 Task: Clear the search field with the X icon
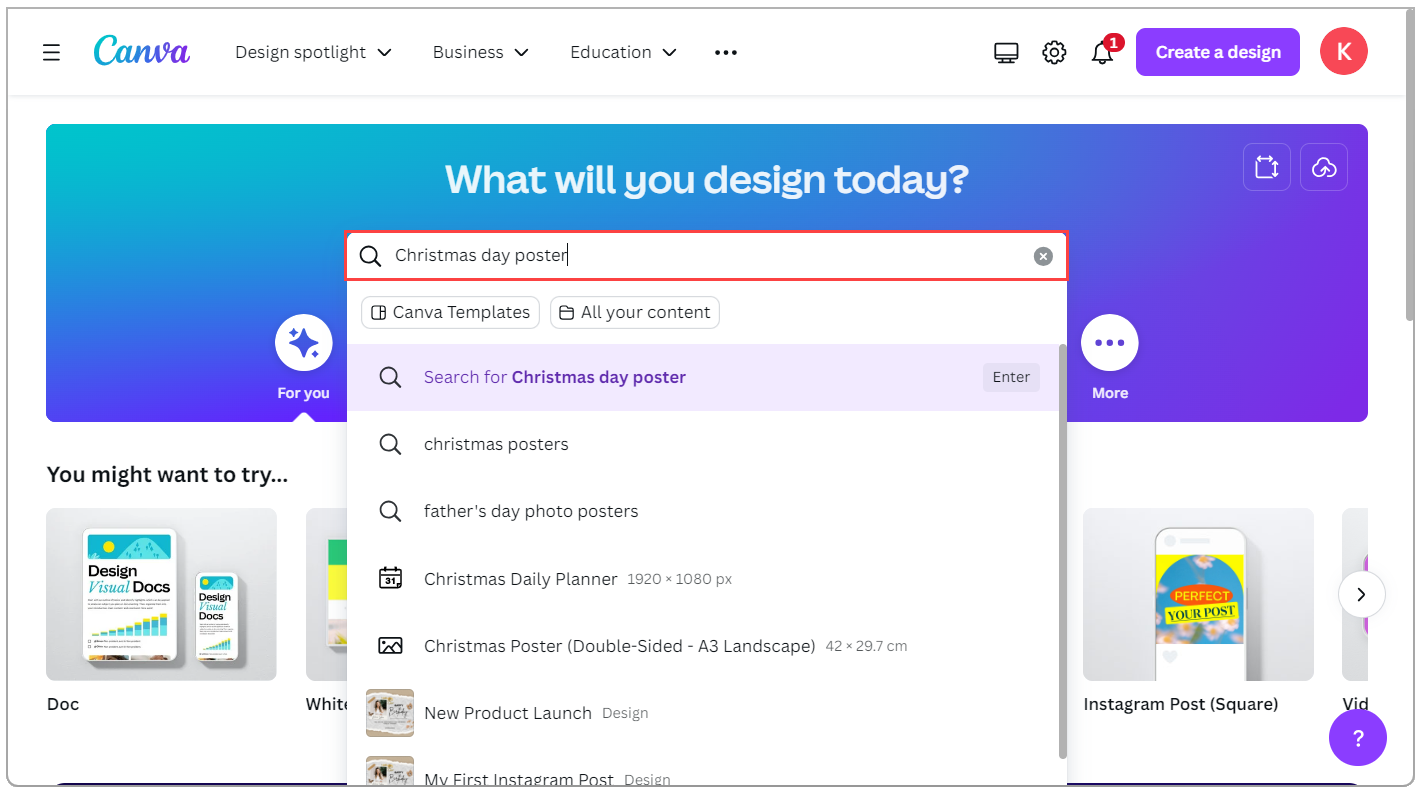pyautogui.click(x=1043, y=256)
